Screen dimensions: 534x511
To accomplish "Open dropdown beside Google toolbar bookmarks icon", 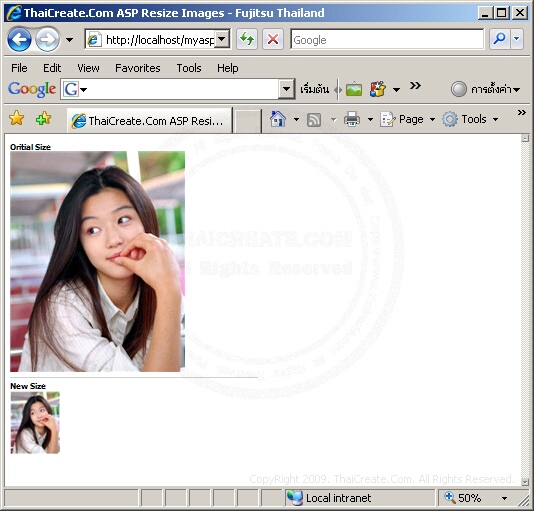I will coord(396,90).
